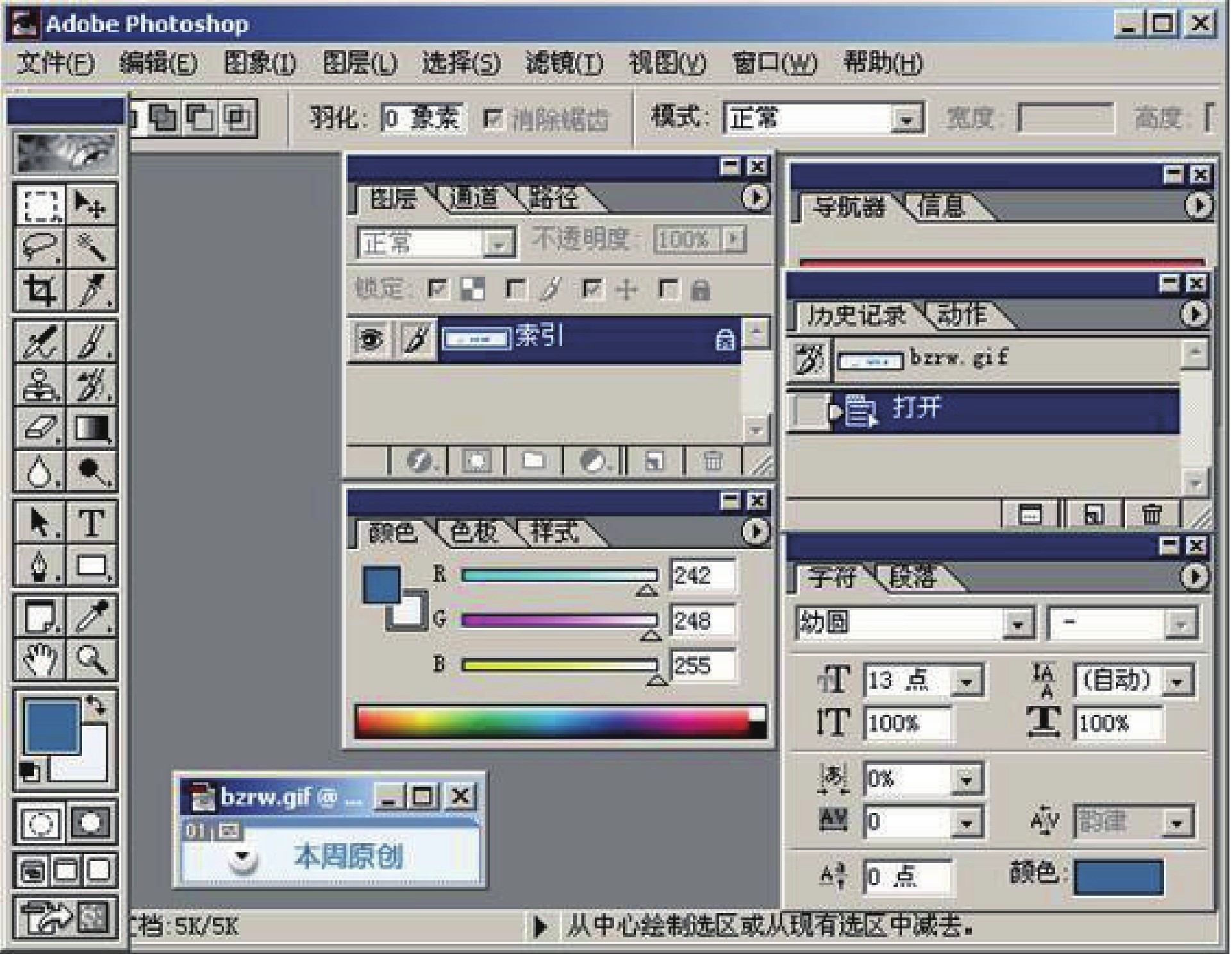Select the Lasso tool
The width and height of the screenshot is (1232, 954).
point(40,247)
